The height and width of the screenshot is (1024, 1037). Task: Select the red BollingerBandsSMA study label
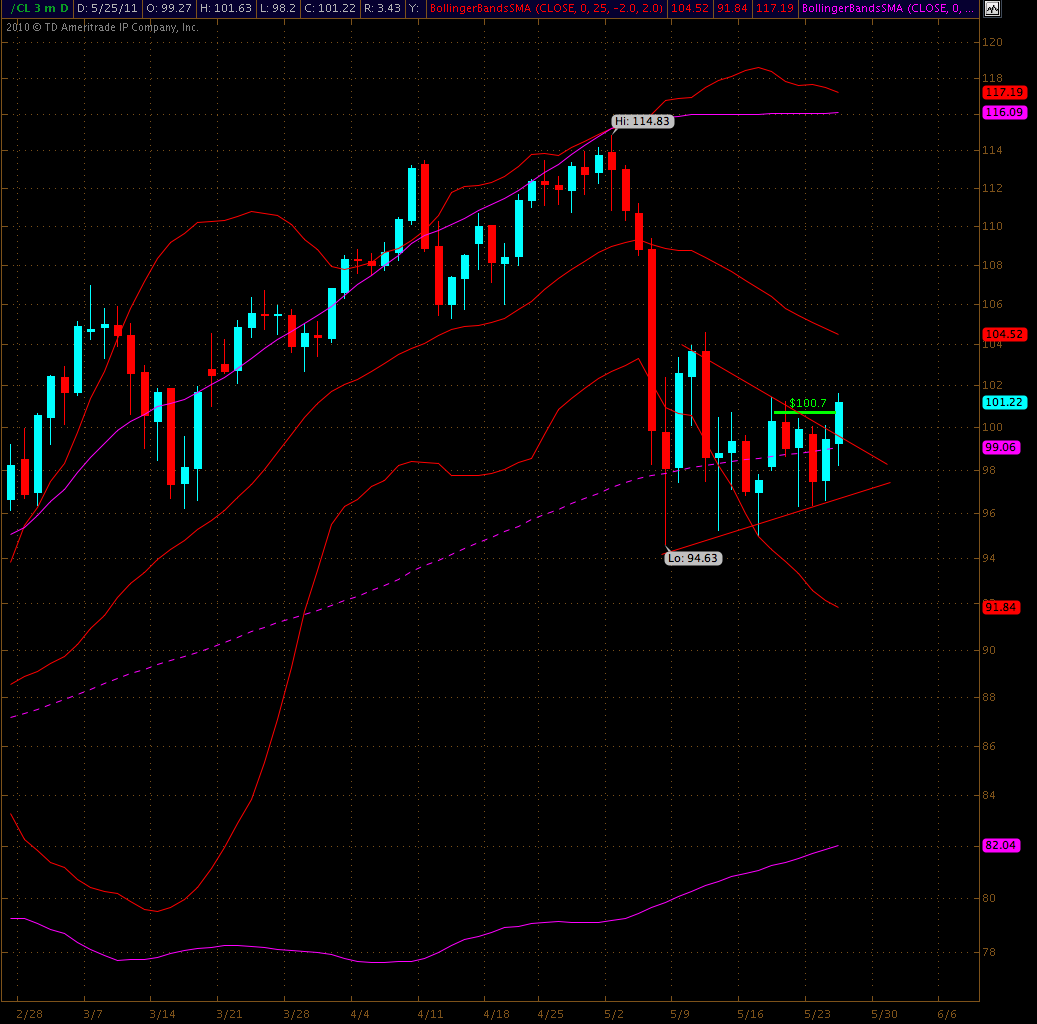[545, 8]
